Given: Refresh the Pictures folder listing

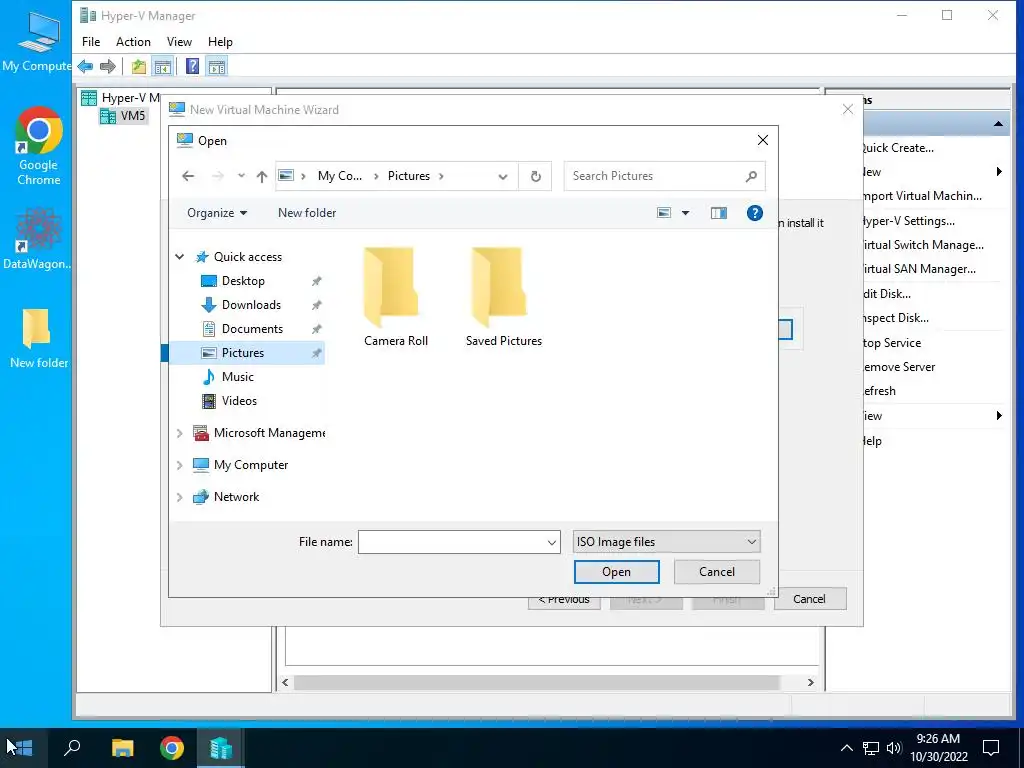Looking at the screenshot, I should [x=536, y=176].
